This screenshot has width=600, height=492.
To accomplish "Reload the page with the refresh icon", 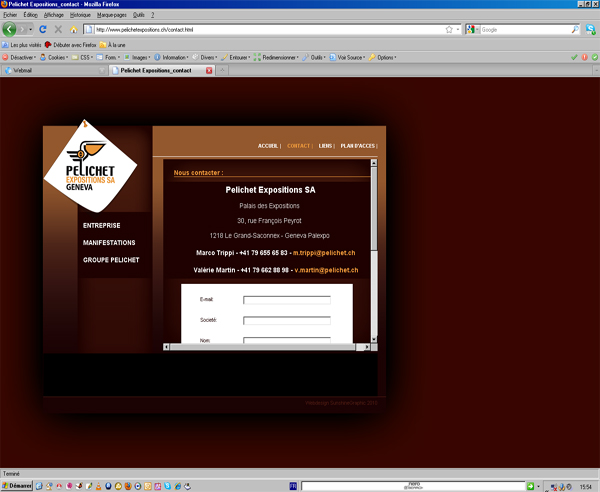I will tap(43, 29).
